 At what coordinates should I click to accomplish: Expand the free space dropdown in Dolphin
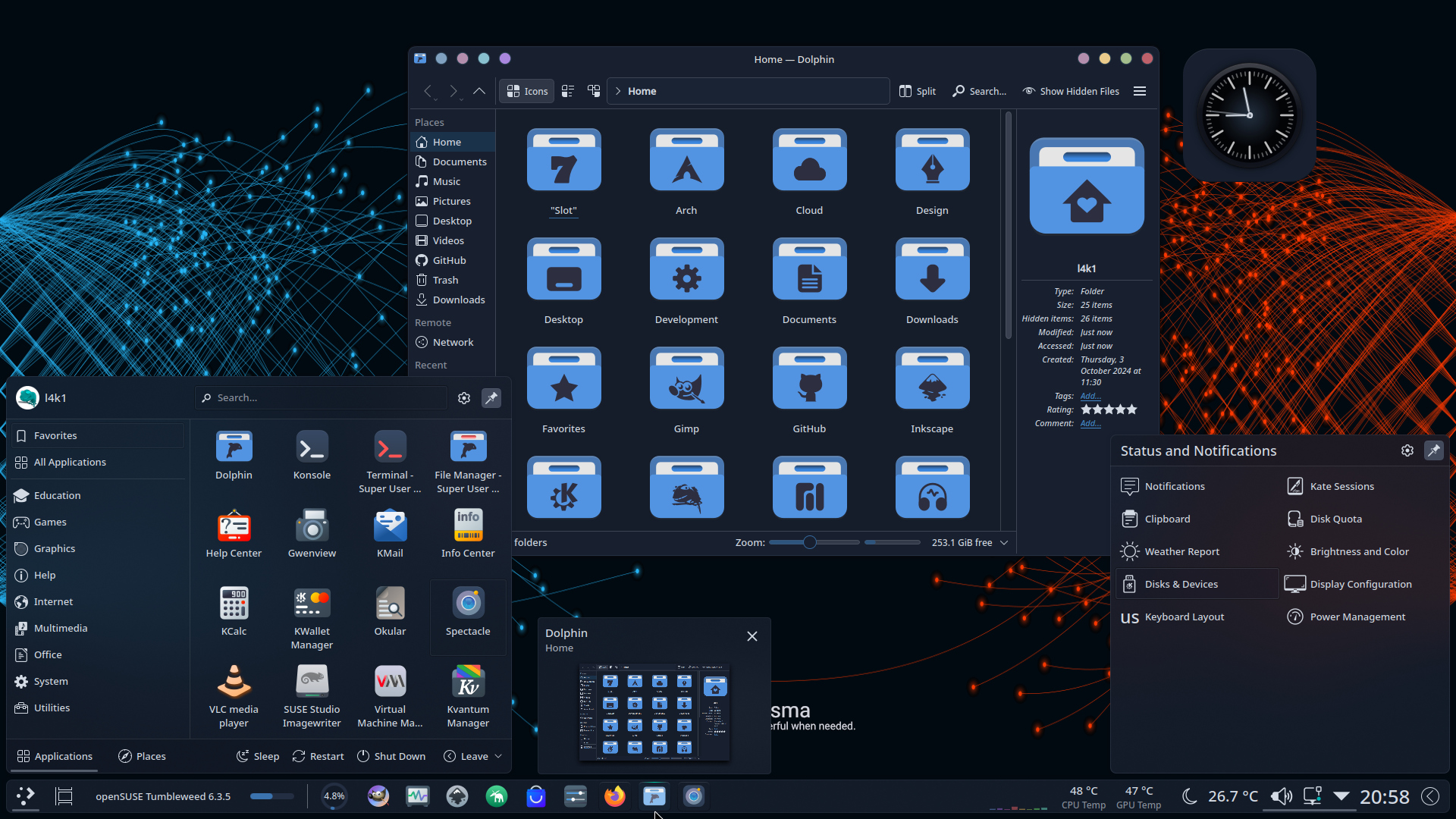pyautogui.click(x=1004, y=542)
